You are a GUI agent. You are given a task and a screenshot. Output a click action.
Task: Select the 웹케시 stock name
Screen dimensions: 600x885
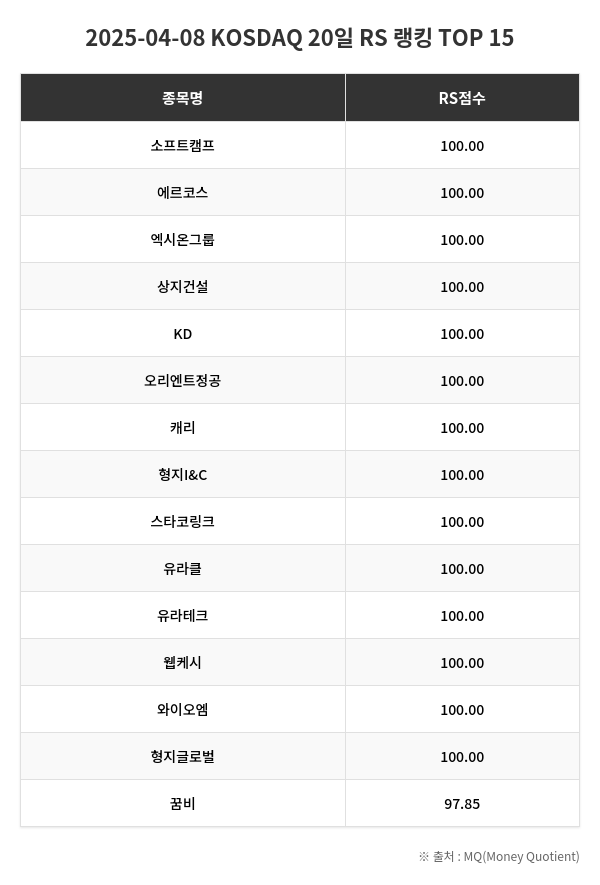pos(182,662)
